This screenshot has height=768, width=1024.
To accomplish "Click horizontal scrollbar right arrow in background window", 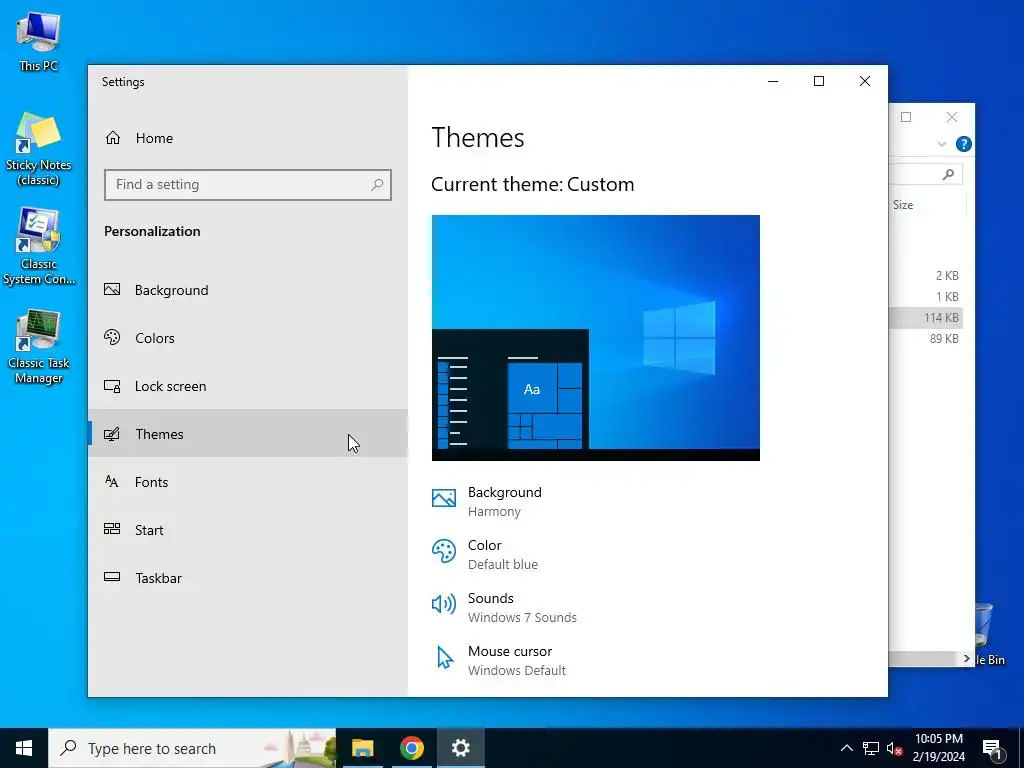I will [967, 659].
